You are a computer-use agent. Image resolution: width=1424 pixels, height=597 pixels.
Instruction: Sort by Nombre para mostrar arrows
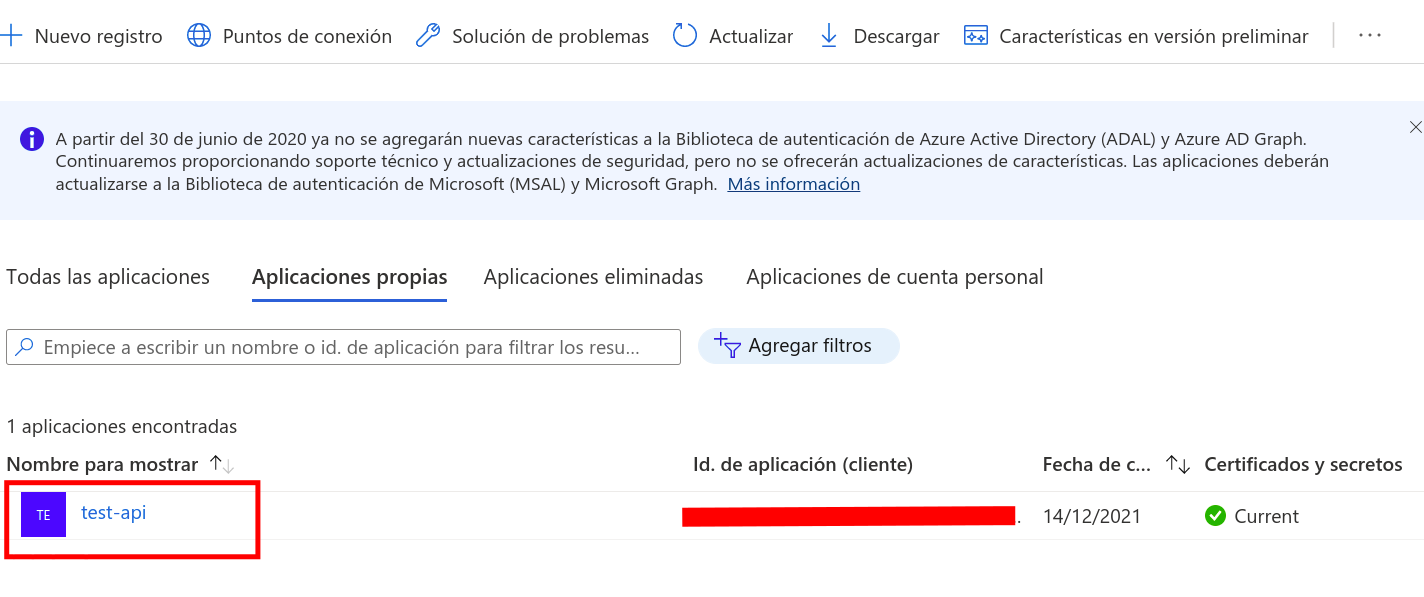tap(222, 464)
